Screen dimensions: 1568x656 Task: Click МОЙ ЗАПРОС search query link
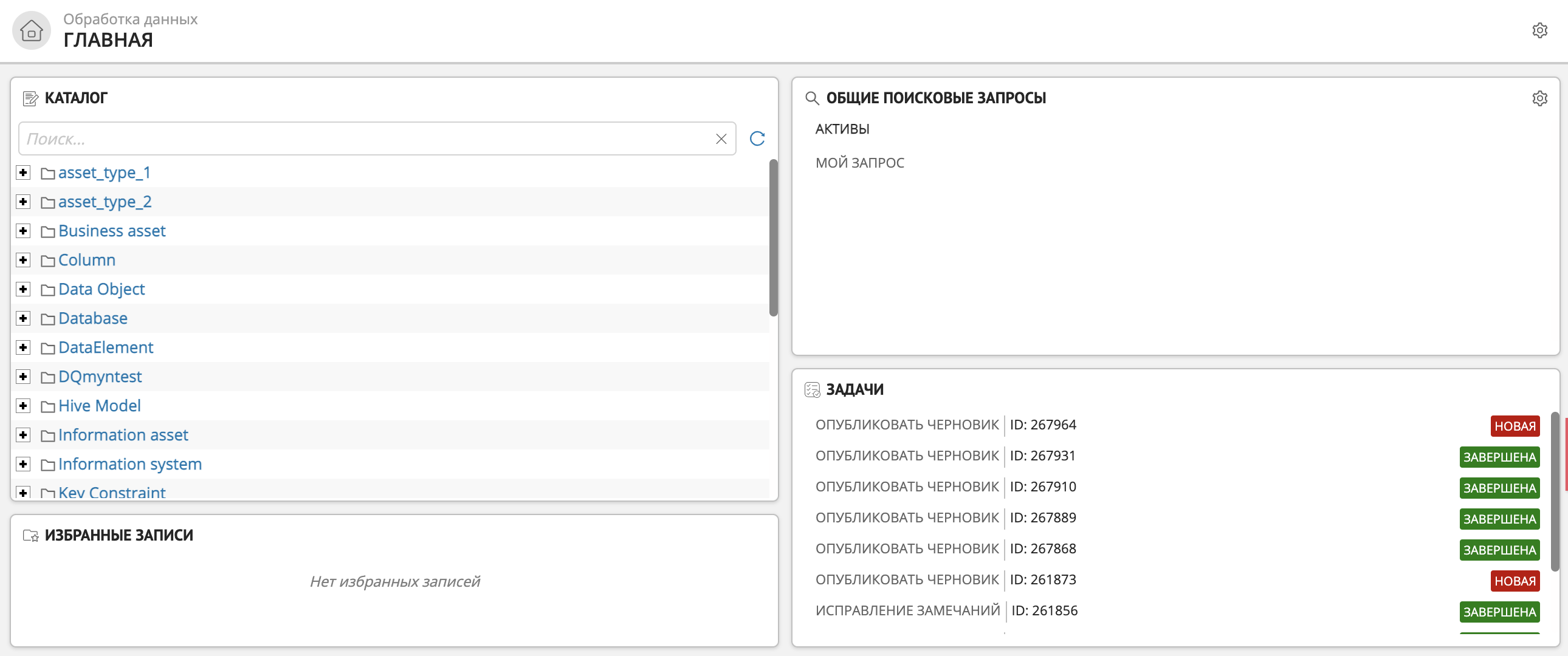(x=858, y=160)
